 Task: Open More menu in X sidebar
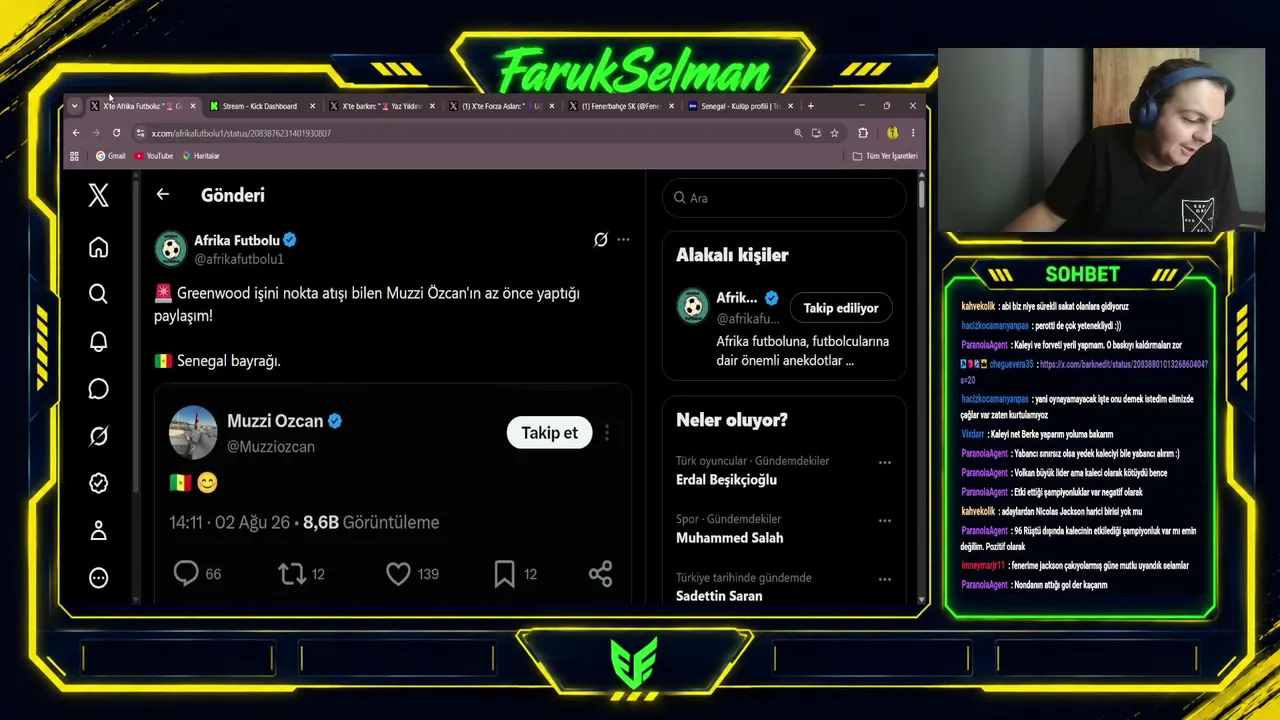[x=98, y=577]
